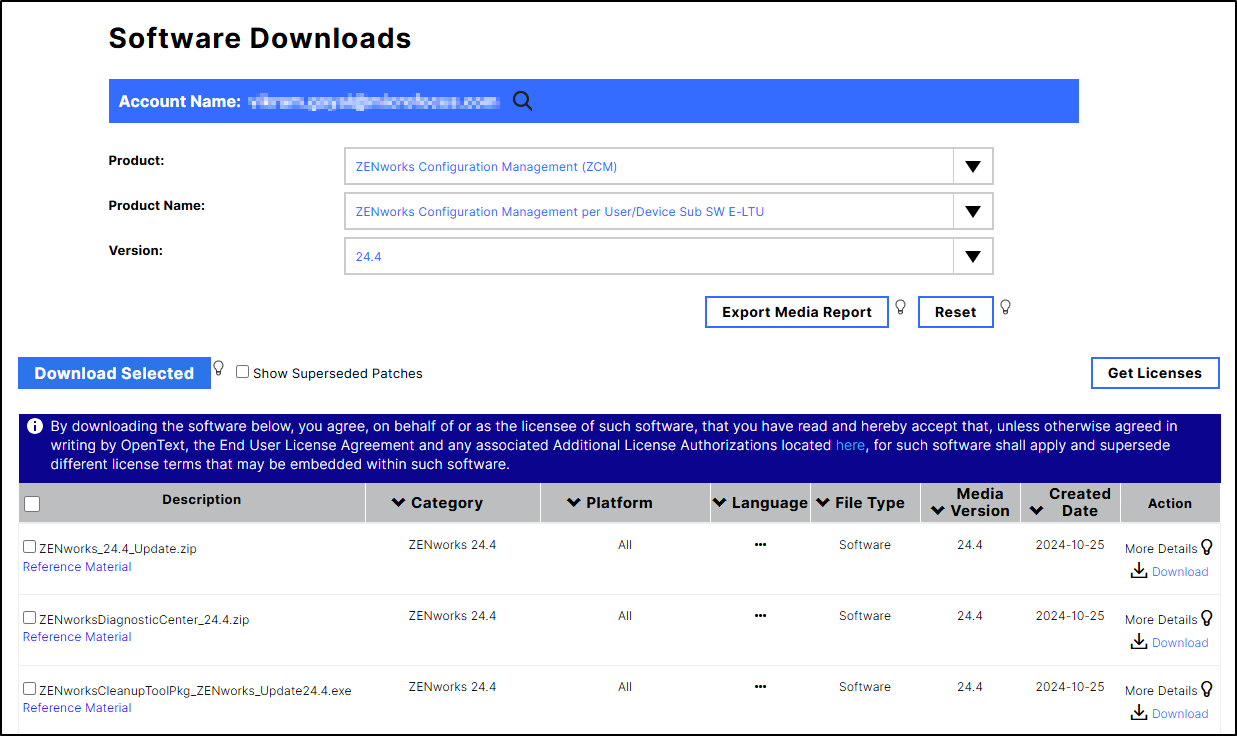Open Reference Material under ZENworksCleanupToolPkg file
This screenshot has height=736, width=1237.
77,708
